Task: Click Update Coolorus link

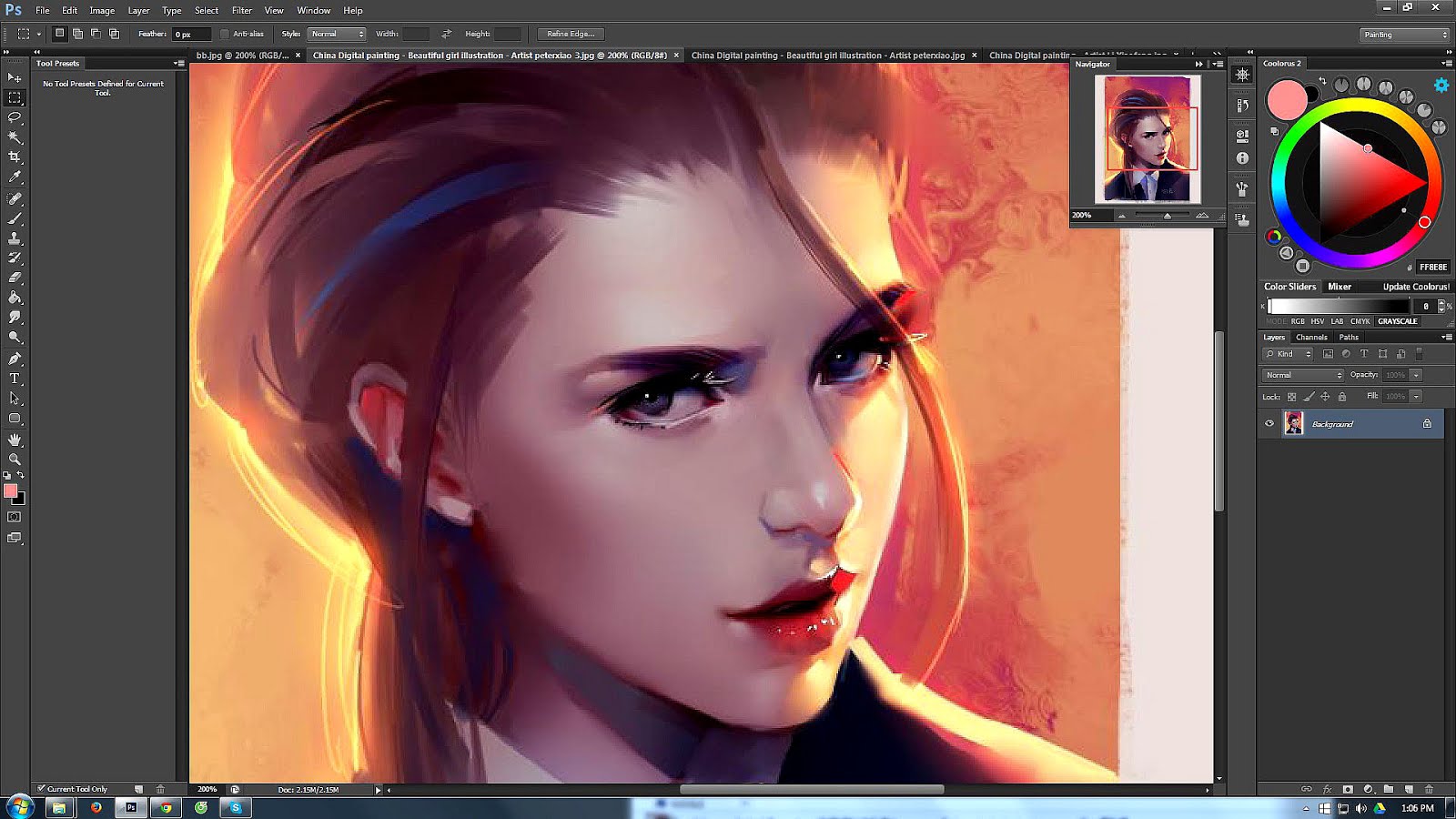Action: click(x=1416, y=287)
